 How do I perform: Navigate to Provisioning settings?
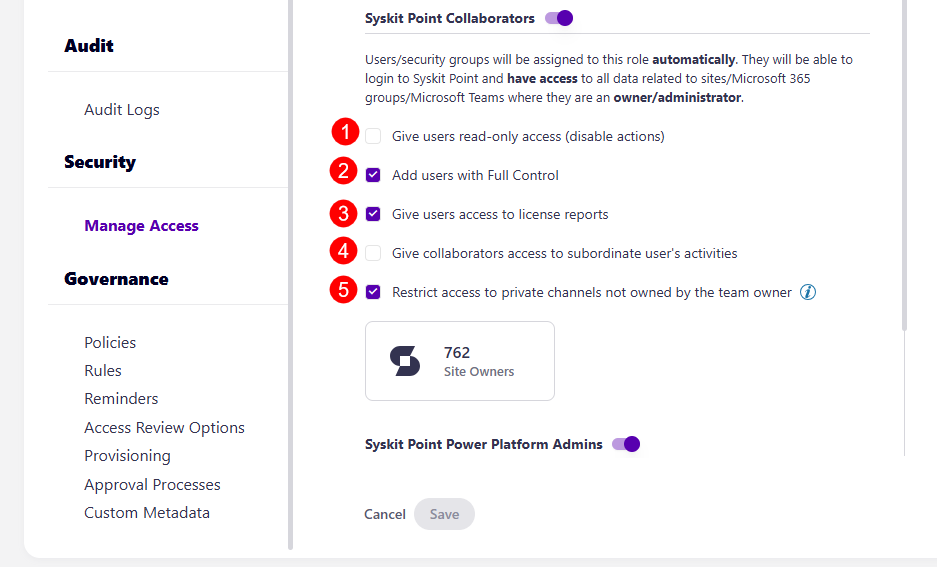coord(127,455)
